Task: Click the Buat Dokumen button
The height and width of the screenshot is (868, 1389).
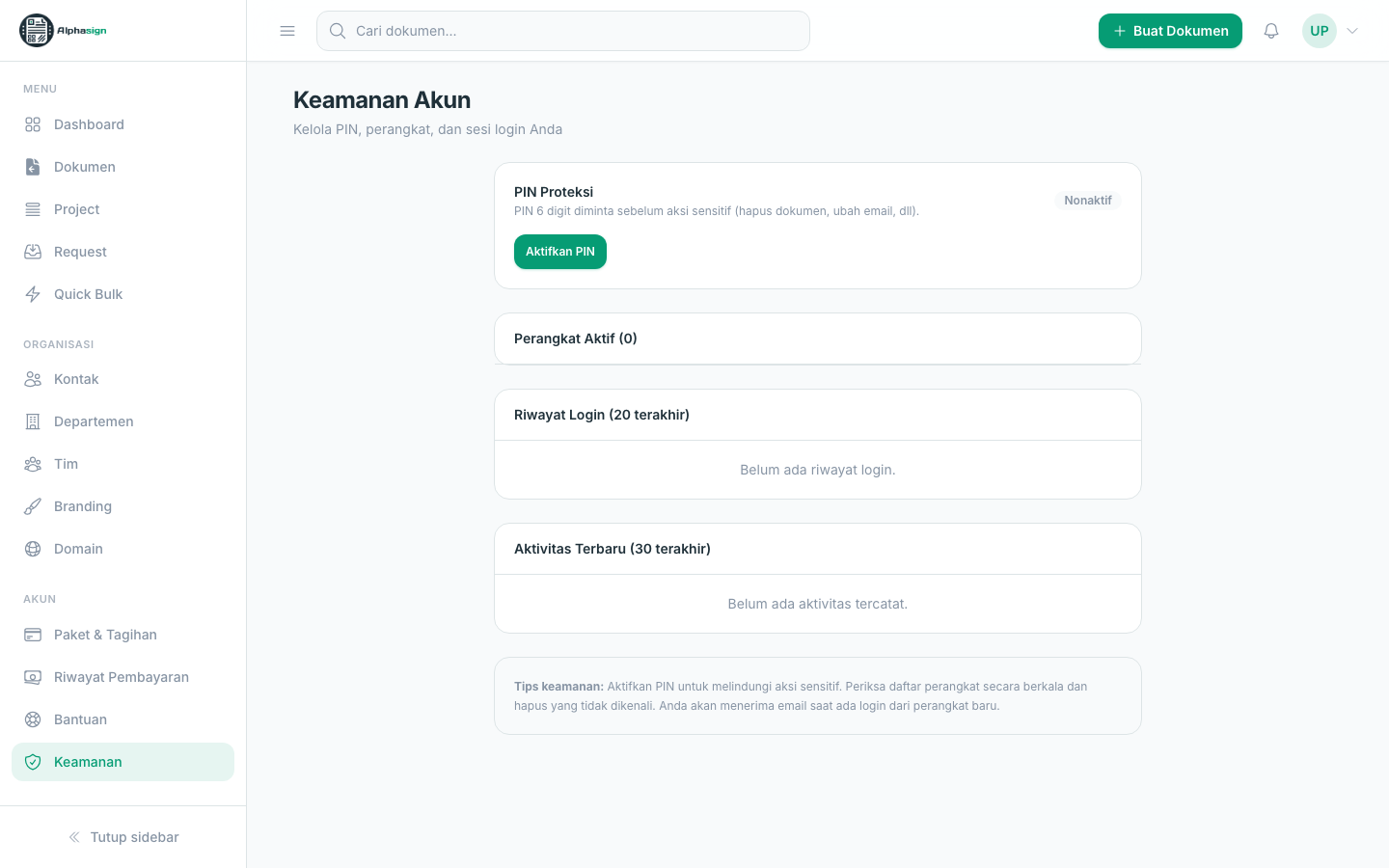Action: 1170,31
